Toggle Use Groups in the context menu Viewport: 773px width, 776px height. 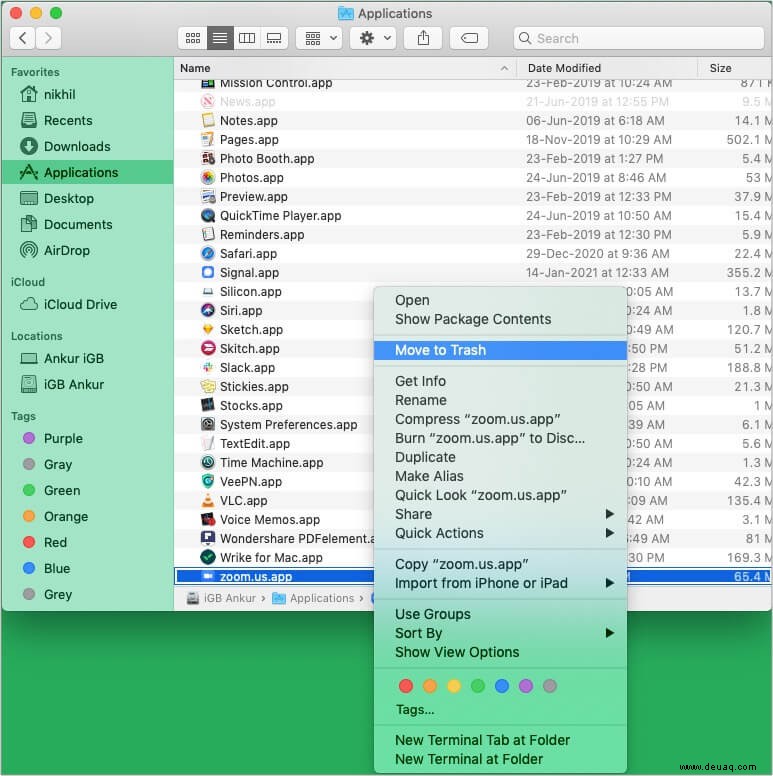[x=500, y=614]
